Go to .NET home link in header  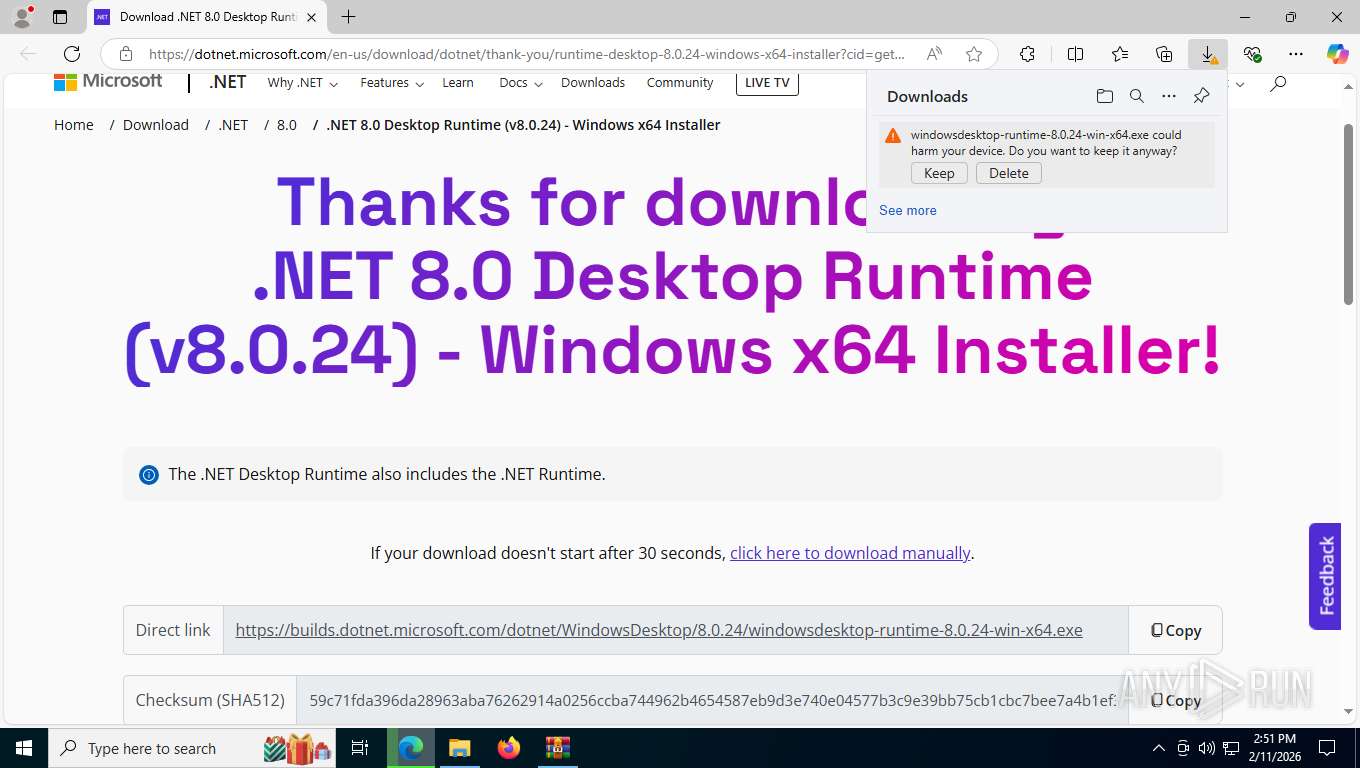(x=228, y=82)
